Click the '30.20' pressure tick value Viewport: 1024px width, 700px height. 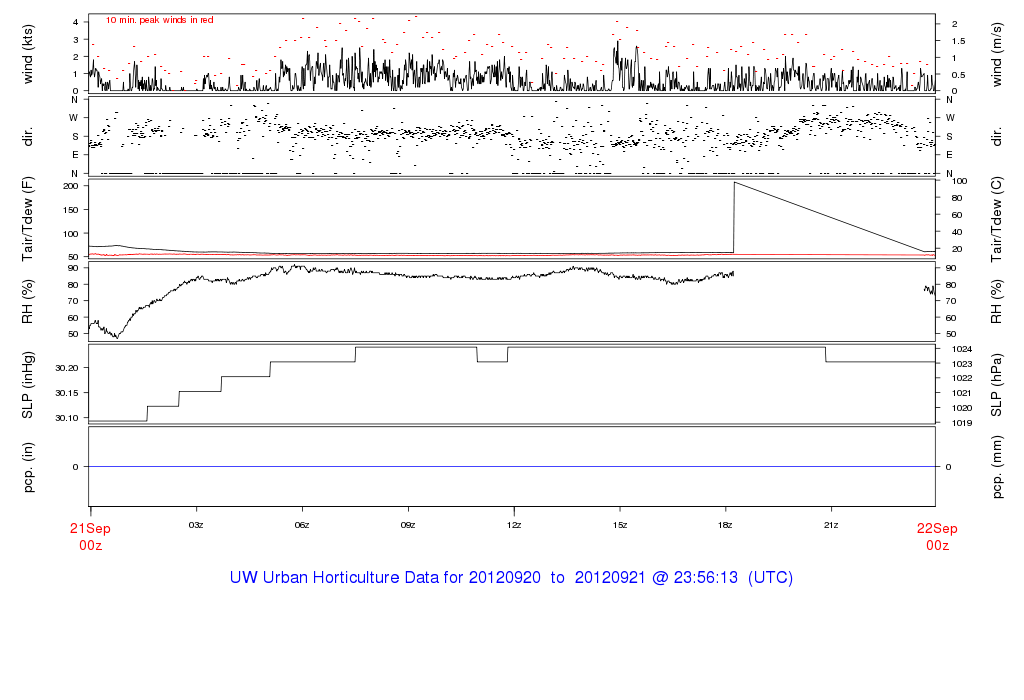(67, 368)
